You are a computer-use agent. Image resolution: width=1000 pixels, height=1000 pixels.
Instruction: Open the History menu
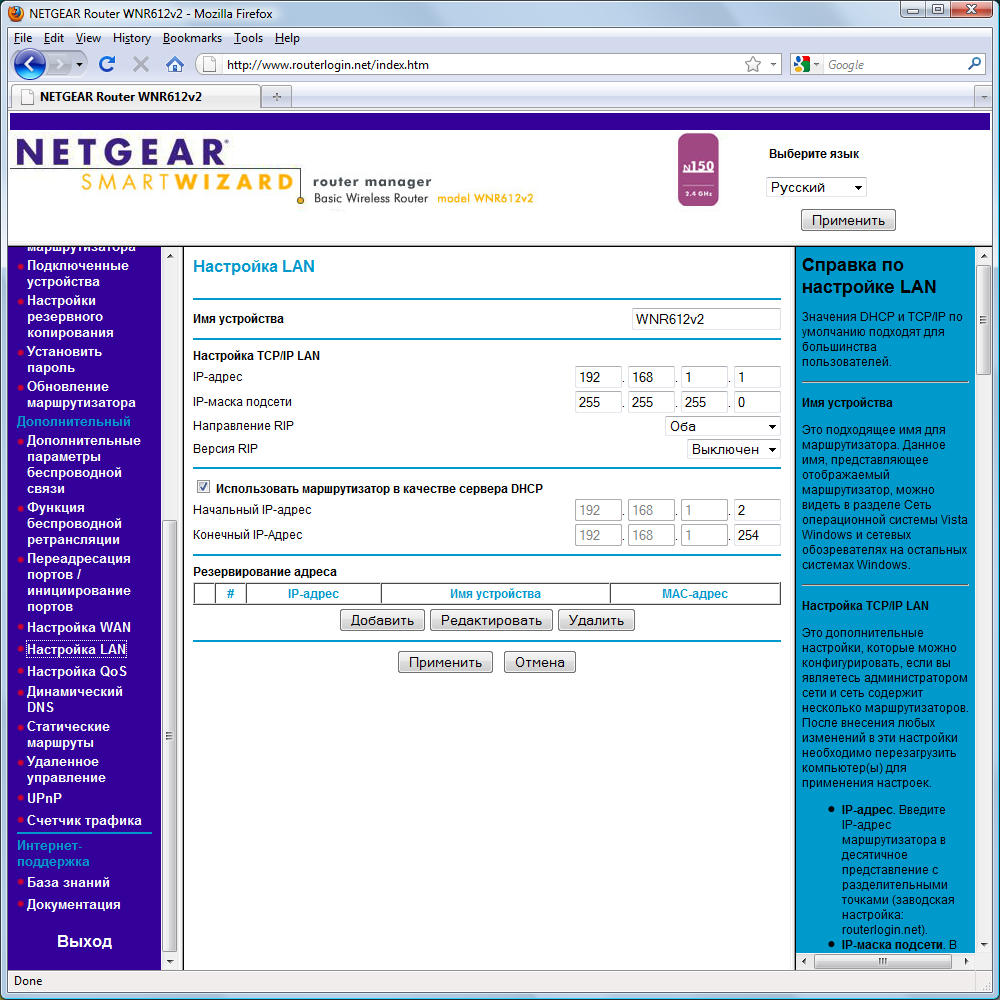pyautogui.click(x=131, y=38)
